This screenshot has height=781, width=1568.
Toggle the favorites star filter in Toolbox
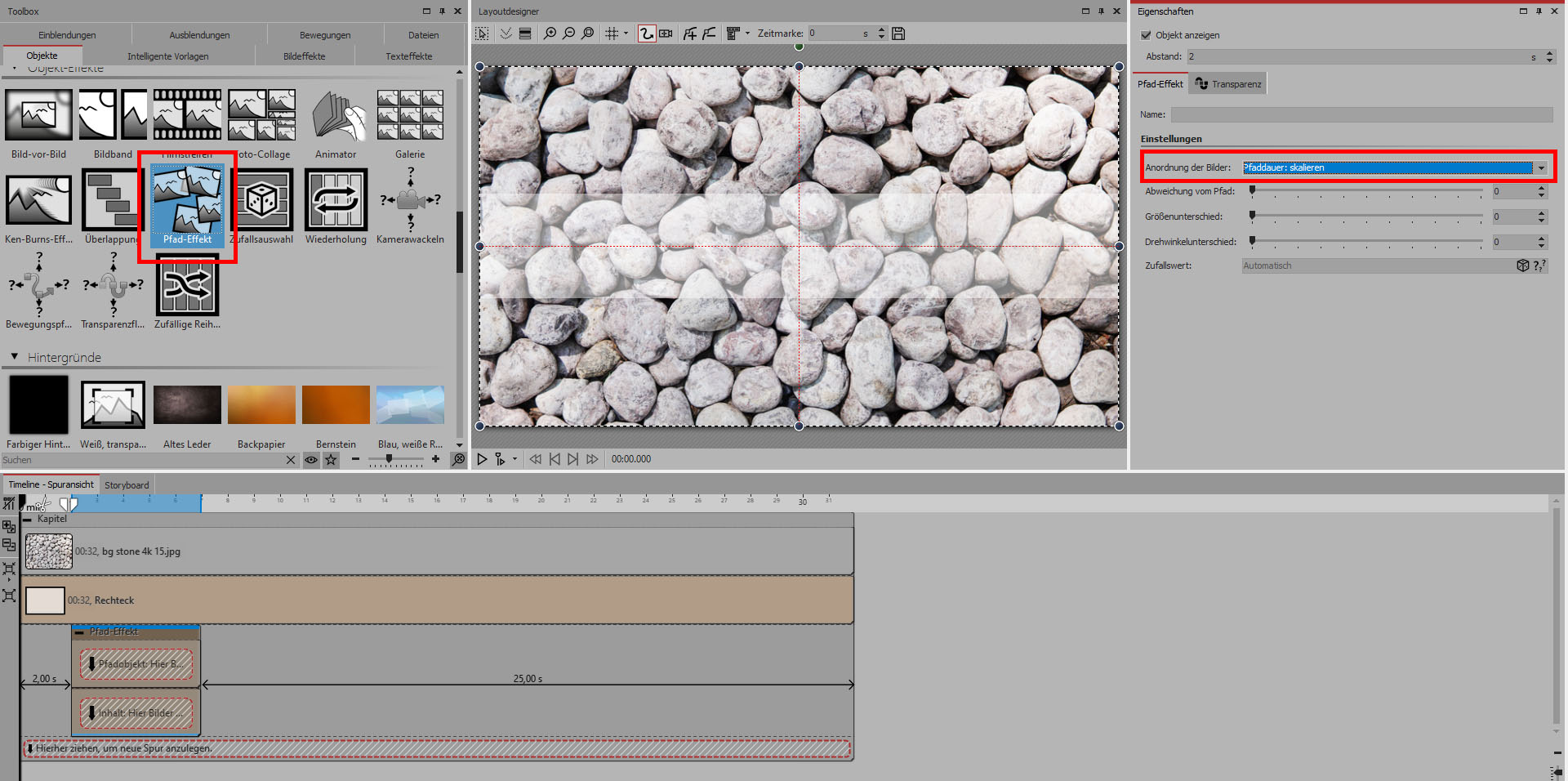[x=331, y=460]
